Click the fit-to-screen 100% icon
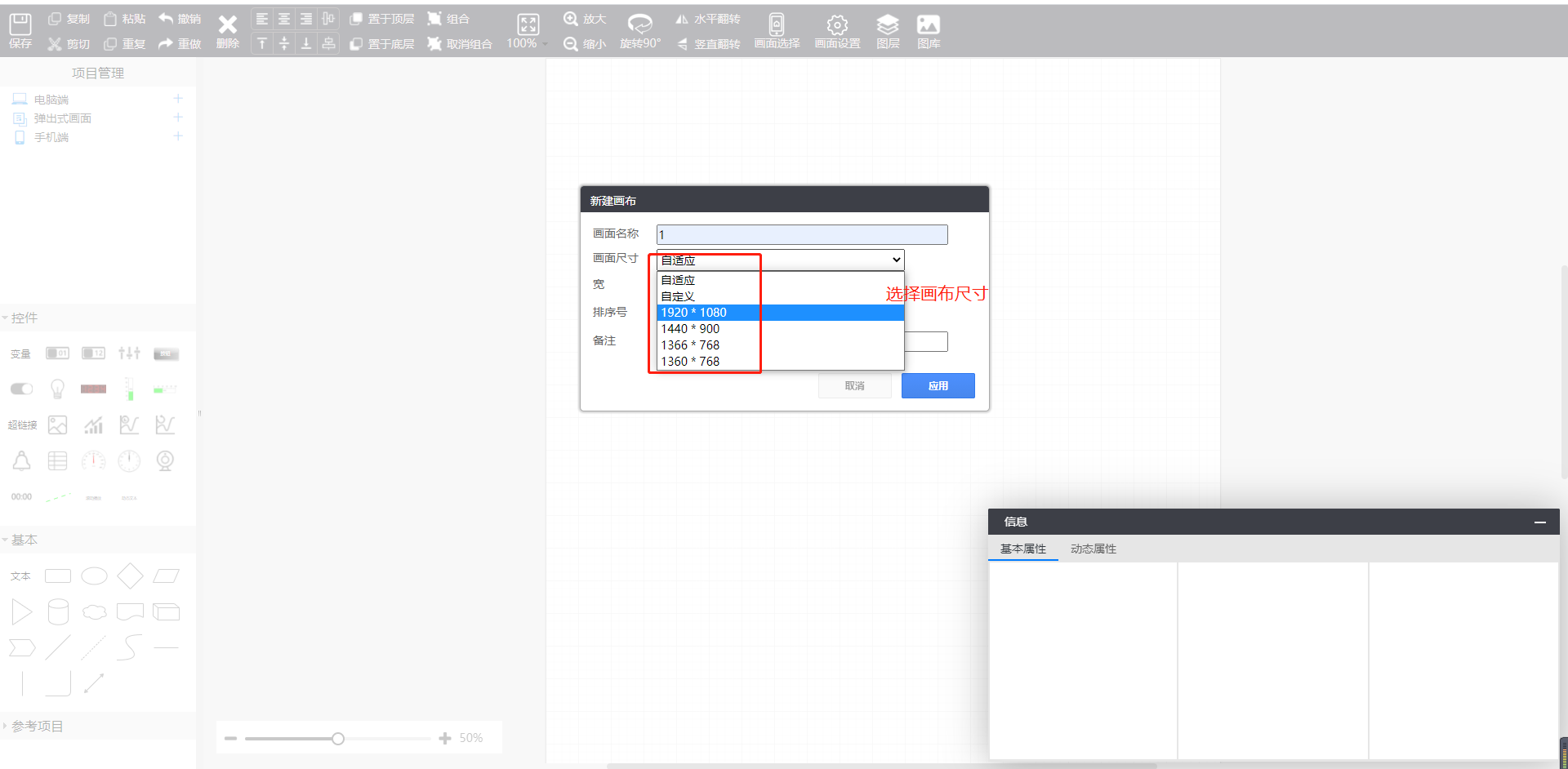This screenshot has height=769, width=1568. [528, 24]
